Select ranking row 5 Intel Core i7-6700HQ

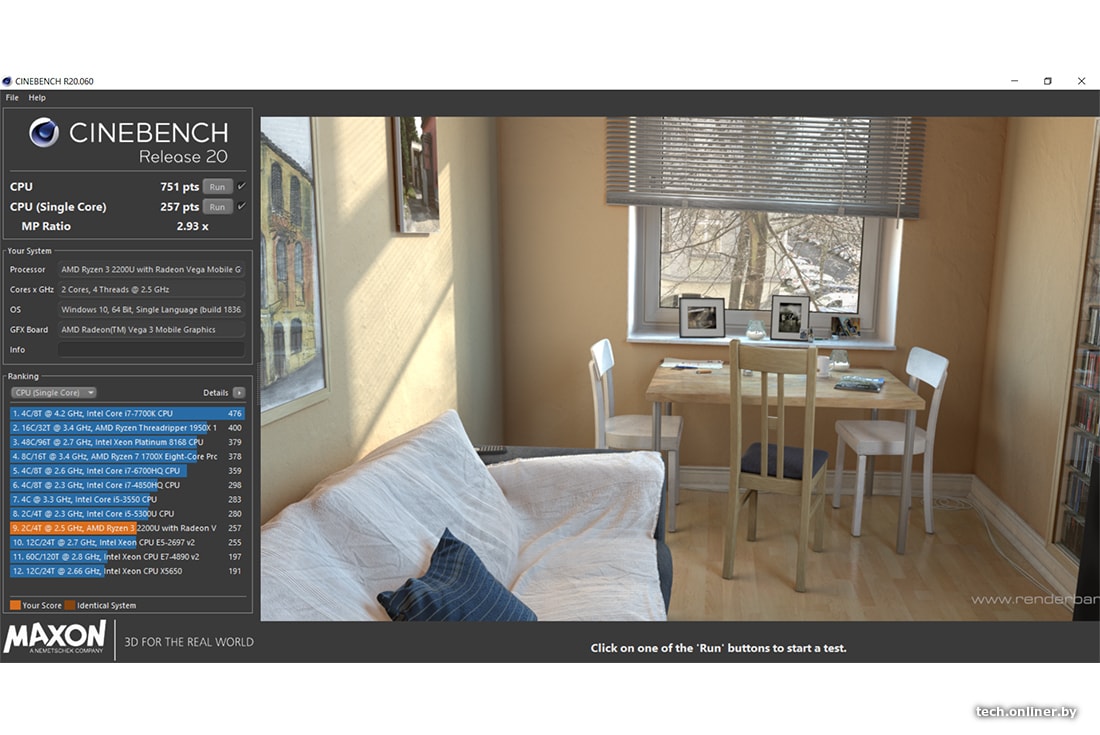coord(127,471)
